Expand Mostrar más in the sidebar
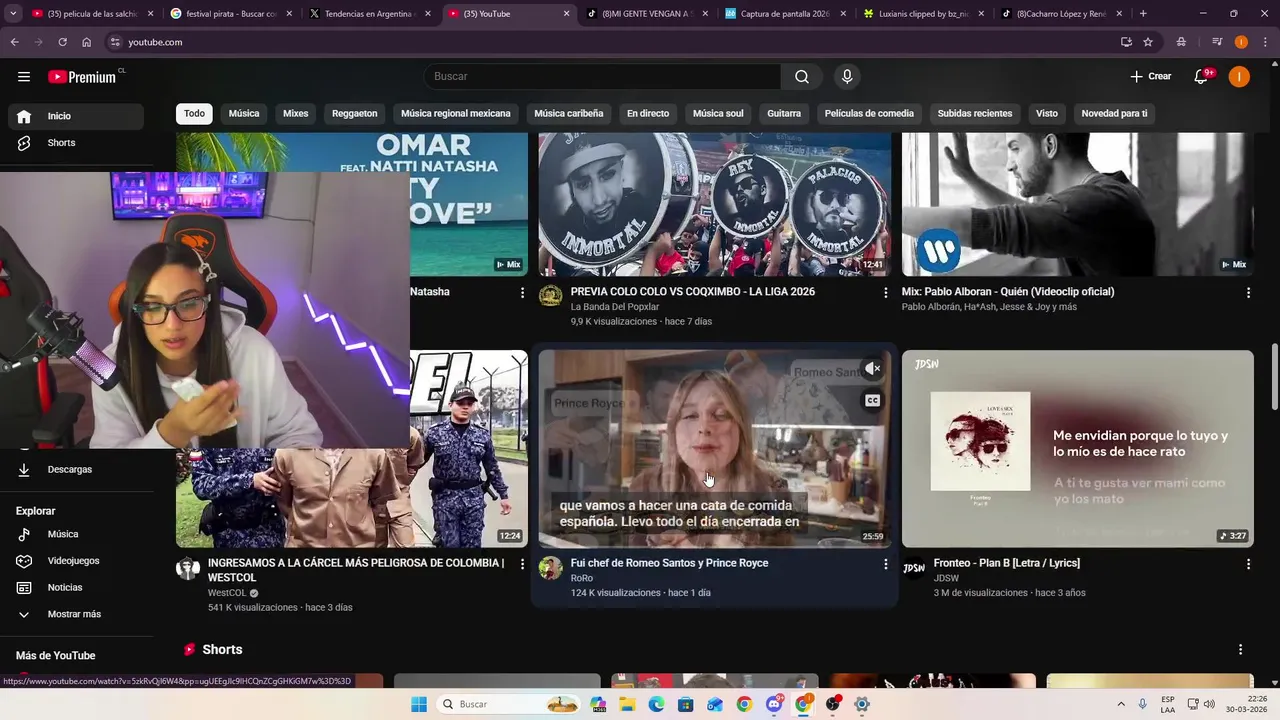This screenshot has width=1280, height=720. pyautogui.click(x=76, y=614)
